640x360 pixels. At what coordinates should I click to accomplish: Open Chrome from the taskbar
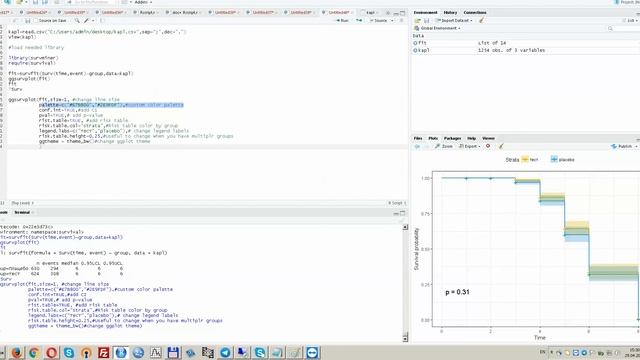tap(34, 352)
